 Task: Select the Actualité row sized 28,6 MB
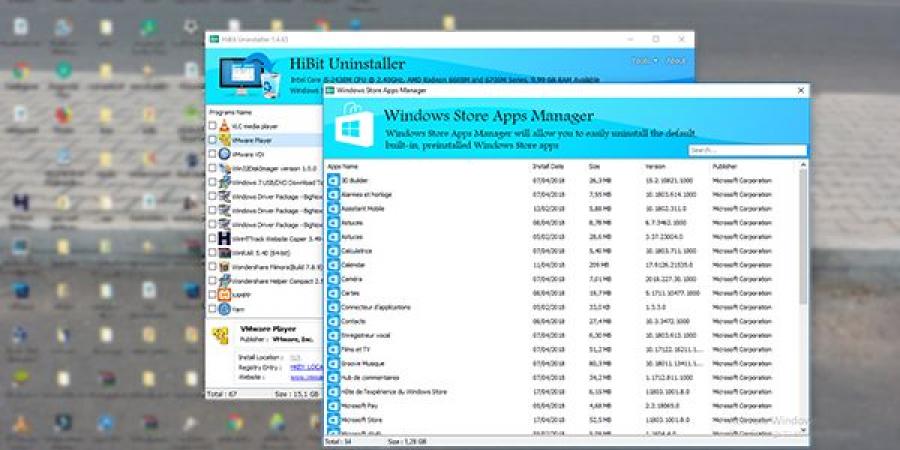pyautogui.click(x=562, y=236)
